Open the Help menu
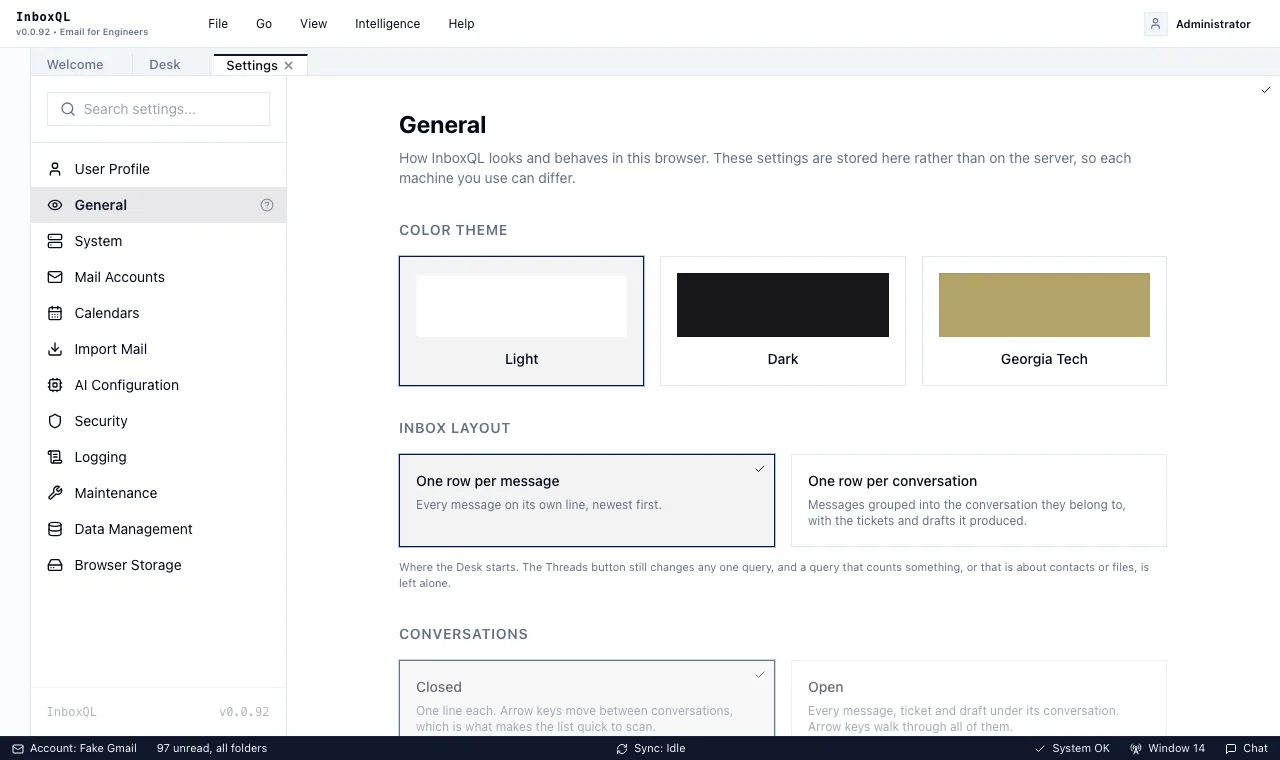Image resolution: width=1280 pixels, height=760 pixels. [461, 24]
